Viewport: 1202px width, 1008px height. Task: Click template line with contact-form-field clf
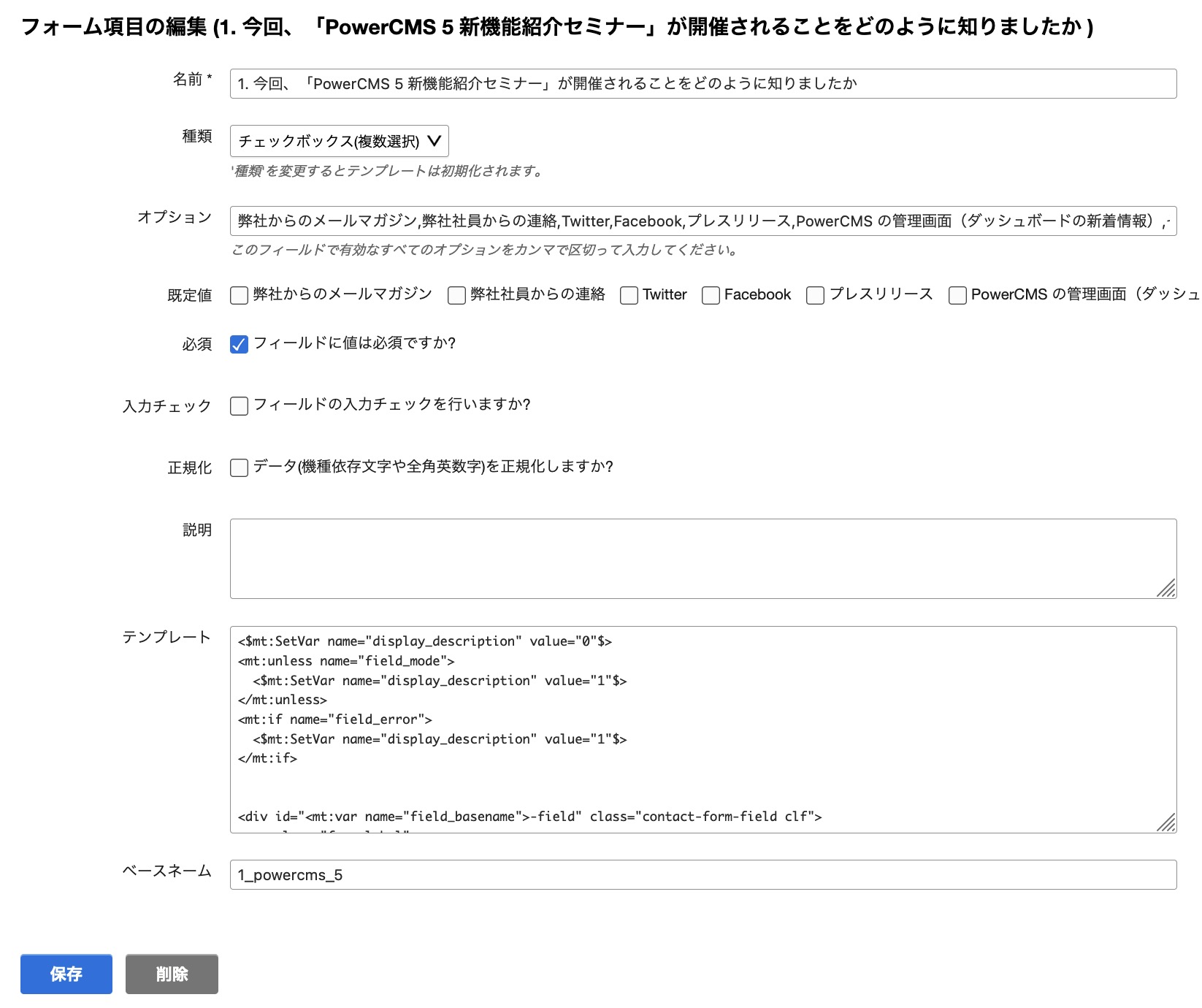tap(530, 817)
